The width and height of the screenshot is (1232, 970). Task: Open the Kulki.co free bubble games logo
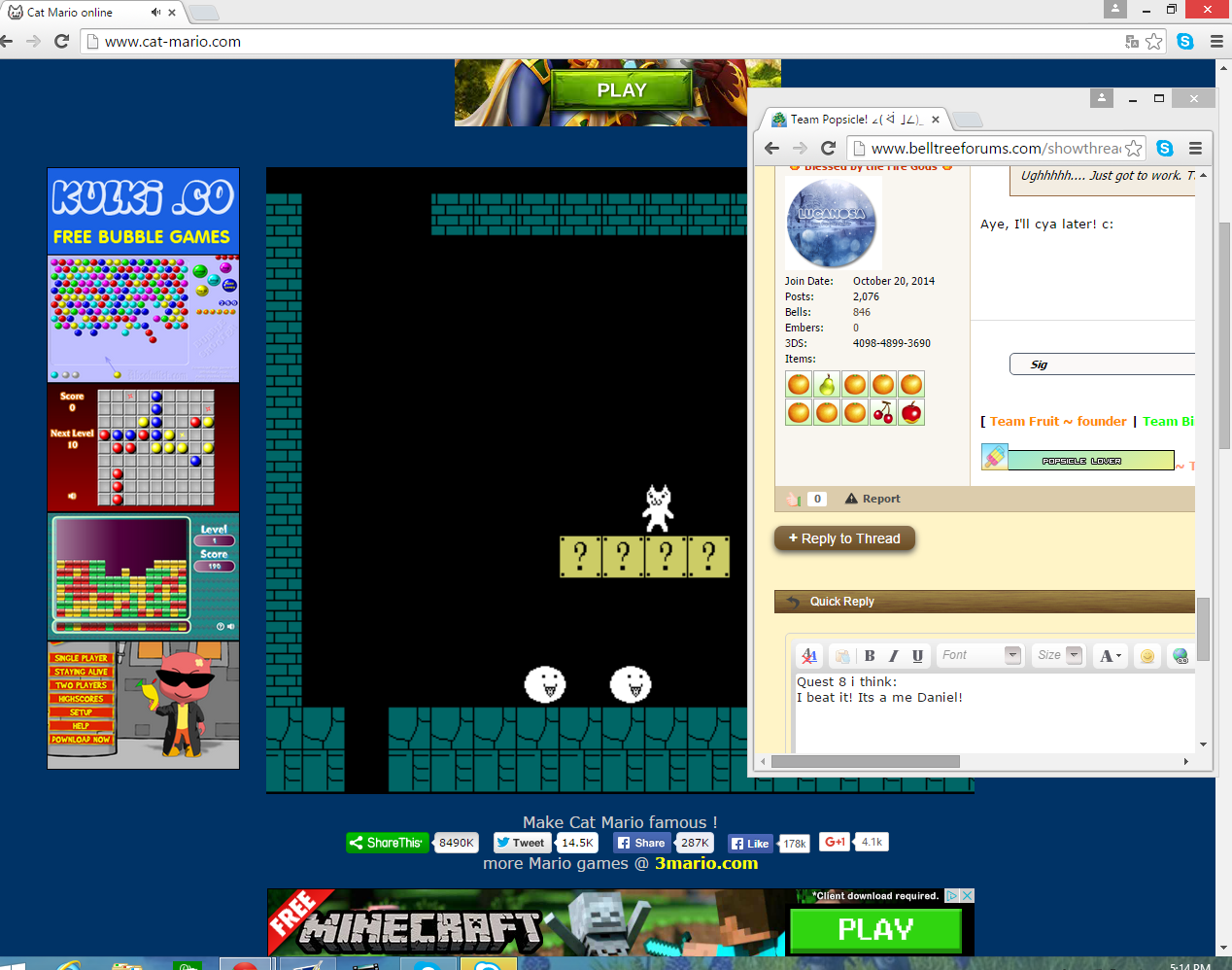click(143, 211)
